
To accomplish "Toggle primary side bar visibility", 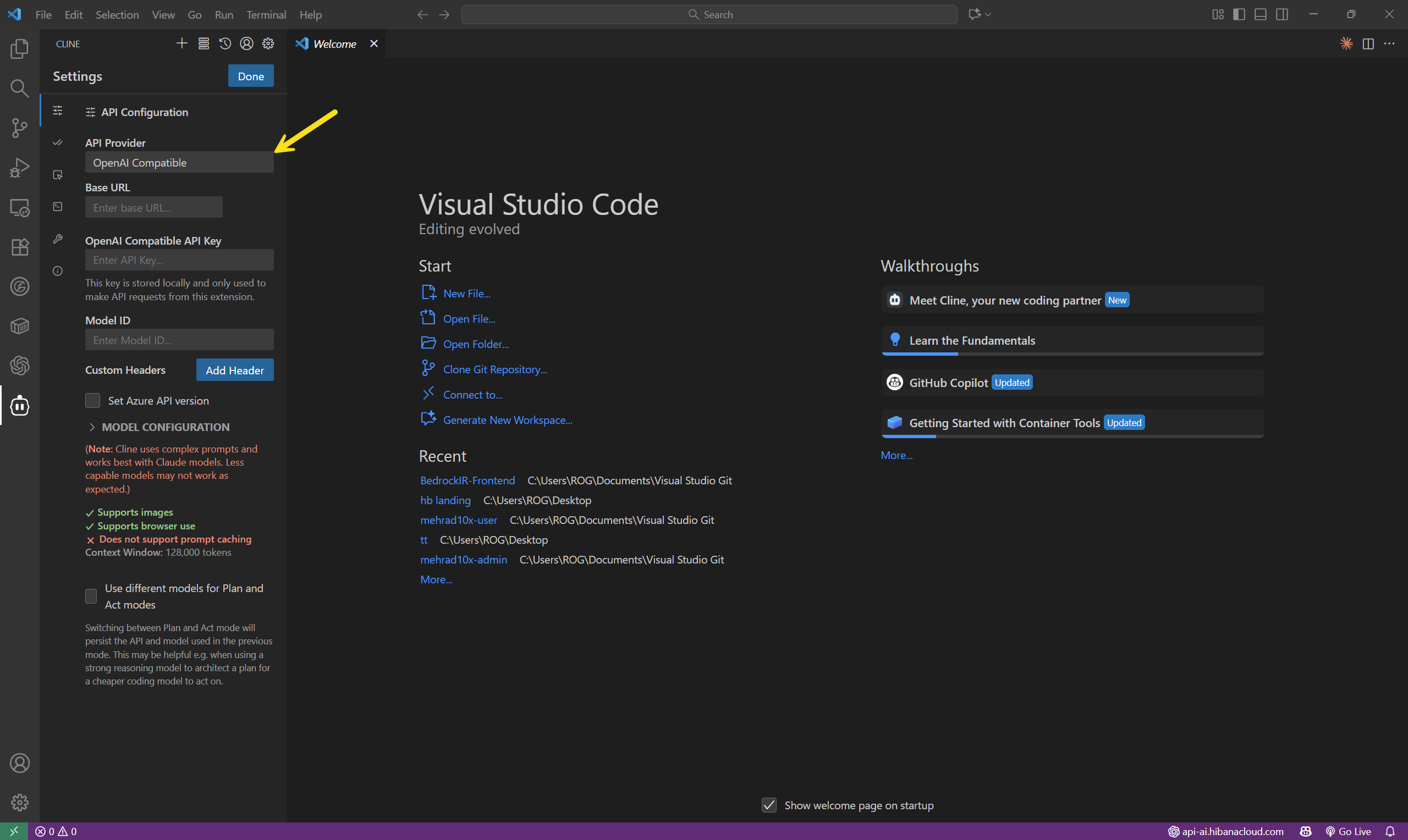I will (x=1239, y=15).
